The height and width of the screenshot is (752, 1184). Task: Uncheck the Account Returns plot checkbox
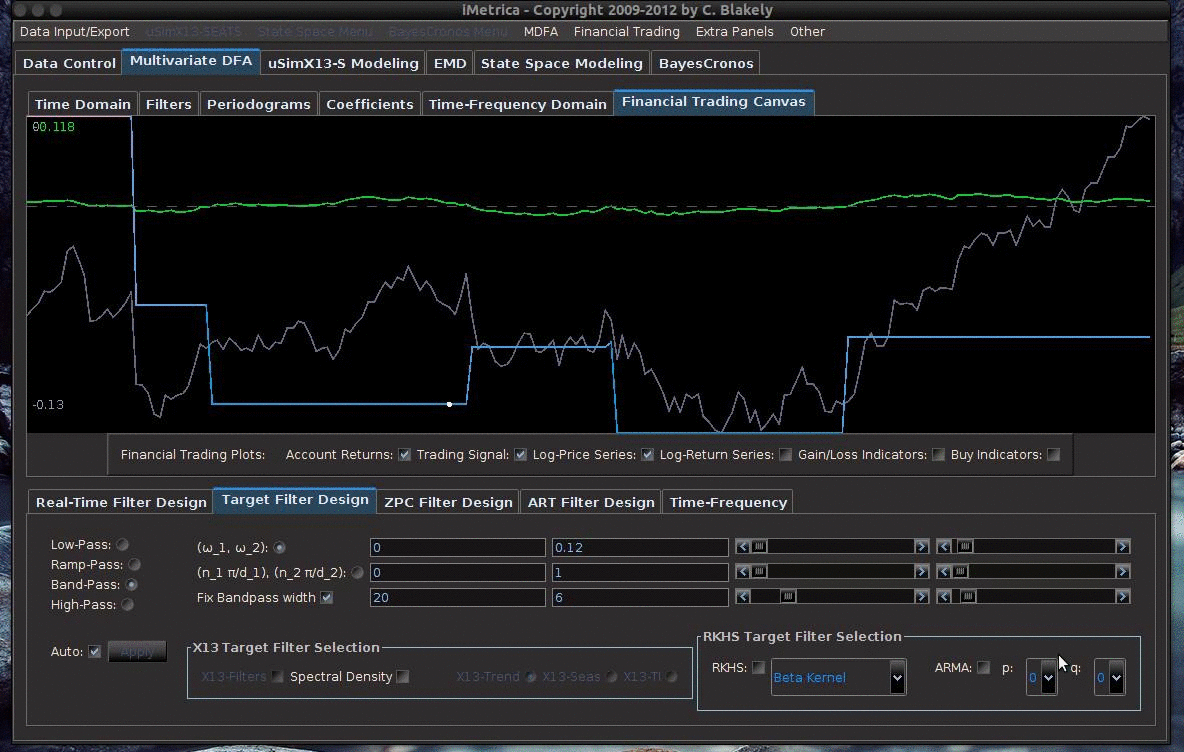(x=404, y=455)
